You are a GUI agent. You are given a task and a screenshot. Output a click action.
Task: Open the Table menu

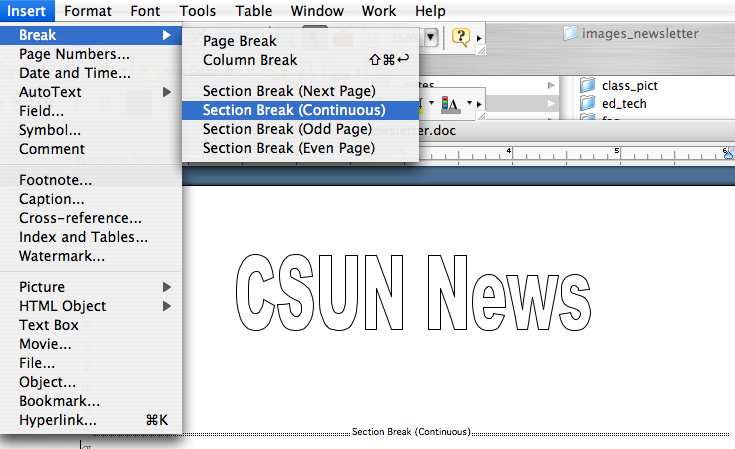pos(254,11)
